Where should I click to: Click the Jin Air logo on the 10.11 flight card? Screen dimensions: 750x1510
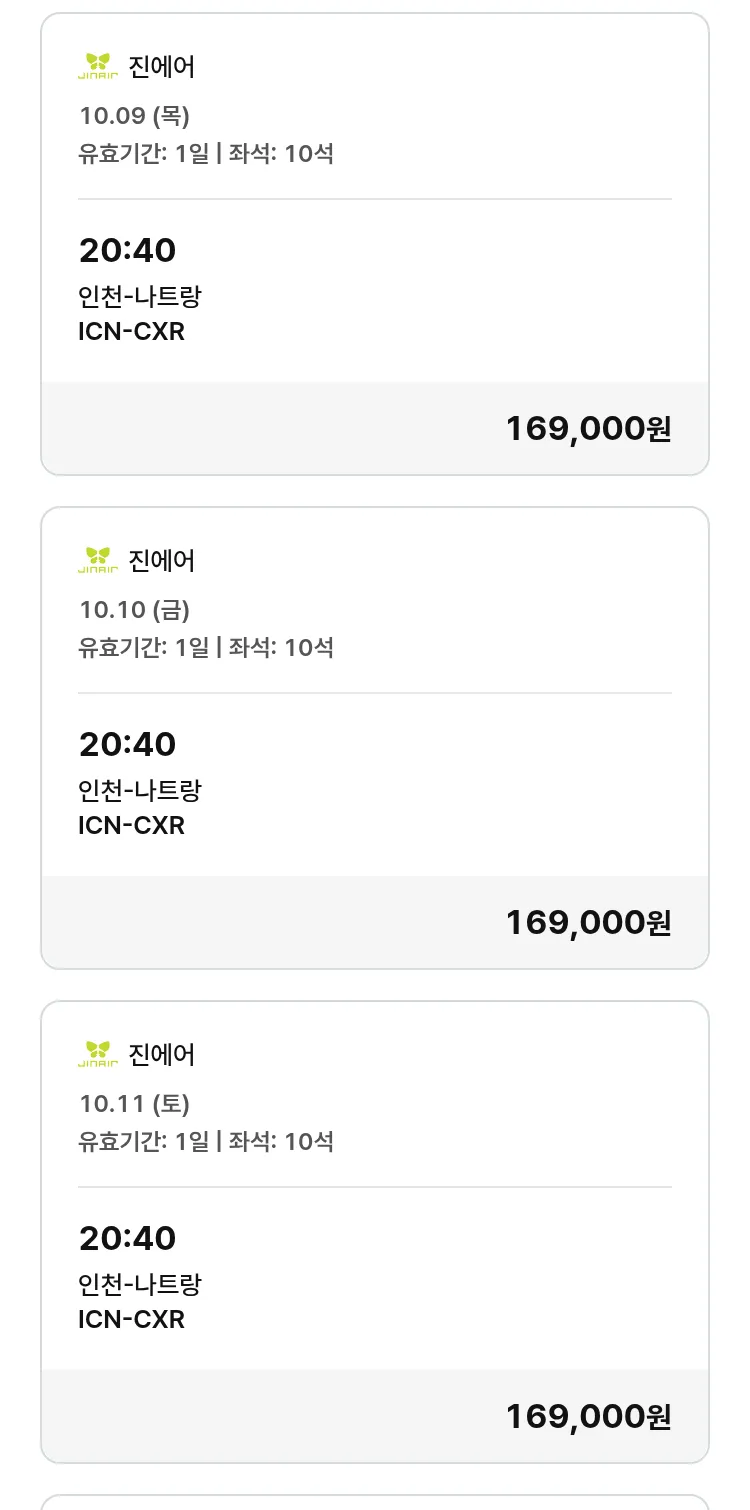[x=98, y=1055]
